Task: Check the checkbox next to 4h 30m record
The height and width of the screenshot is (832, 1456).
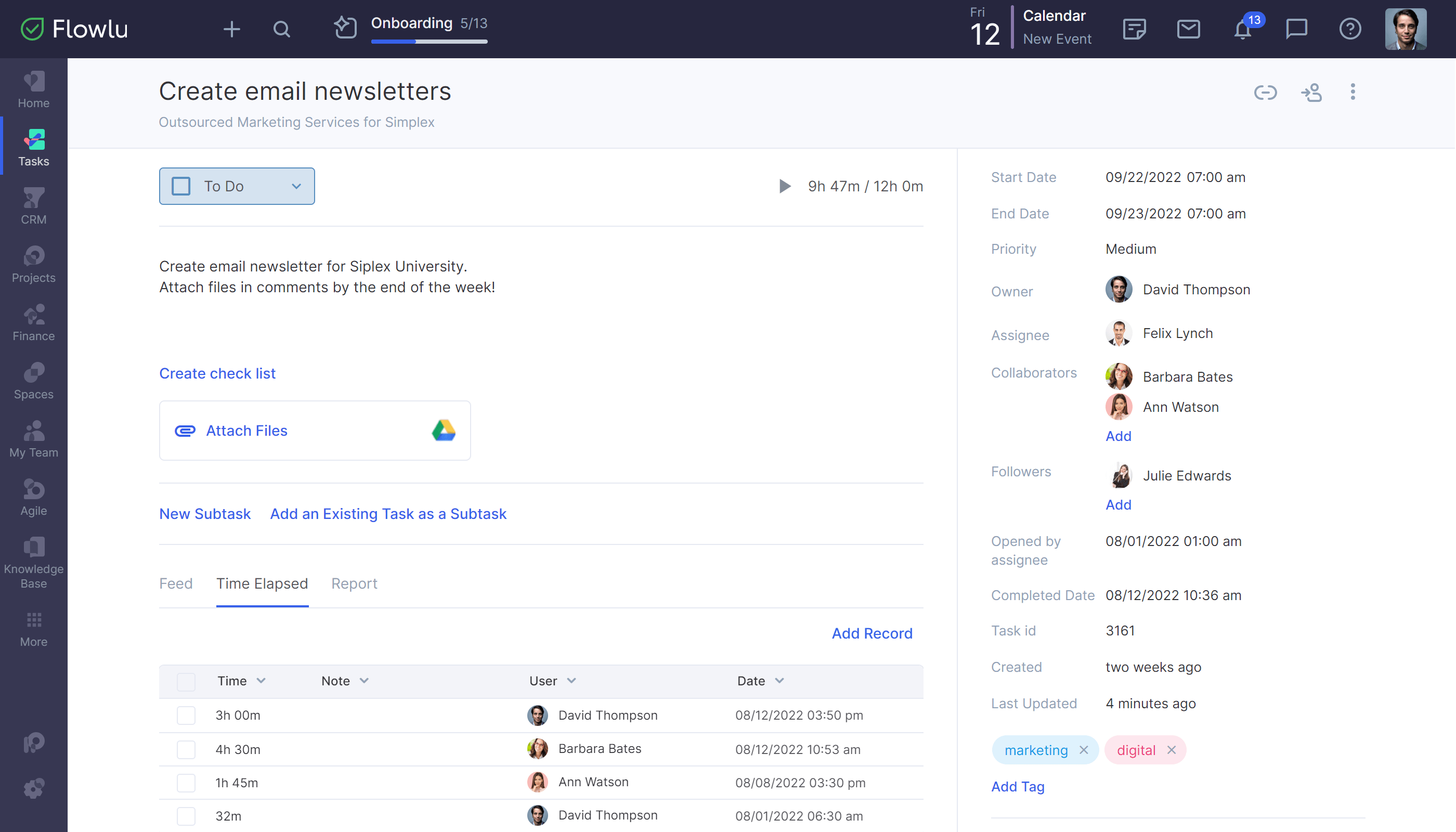Action: (184, 749)
